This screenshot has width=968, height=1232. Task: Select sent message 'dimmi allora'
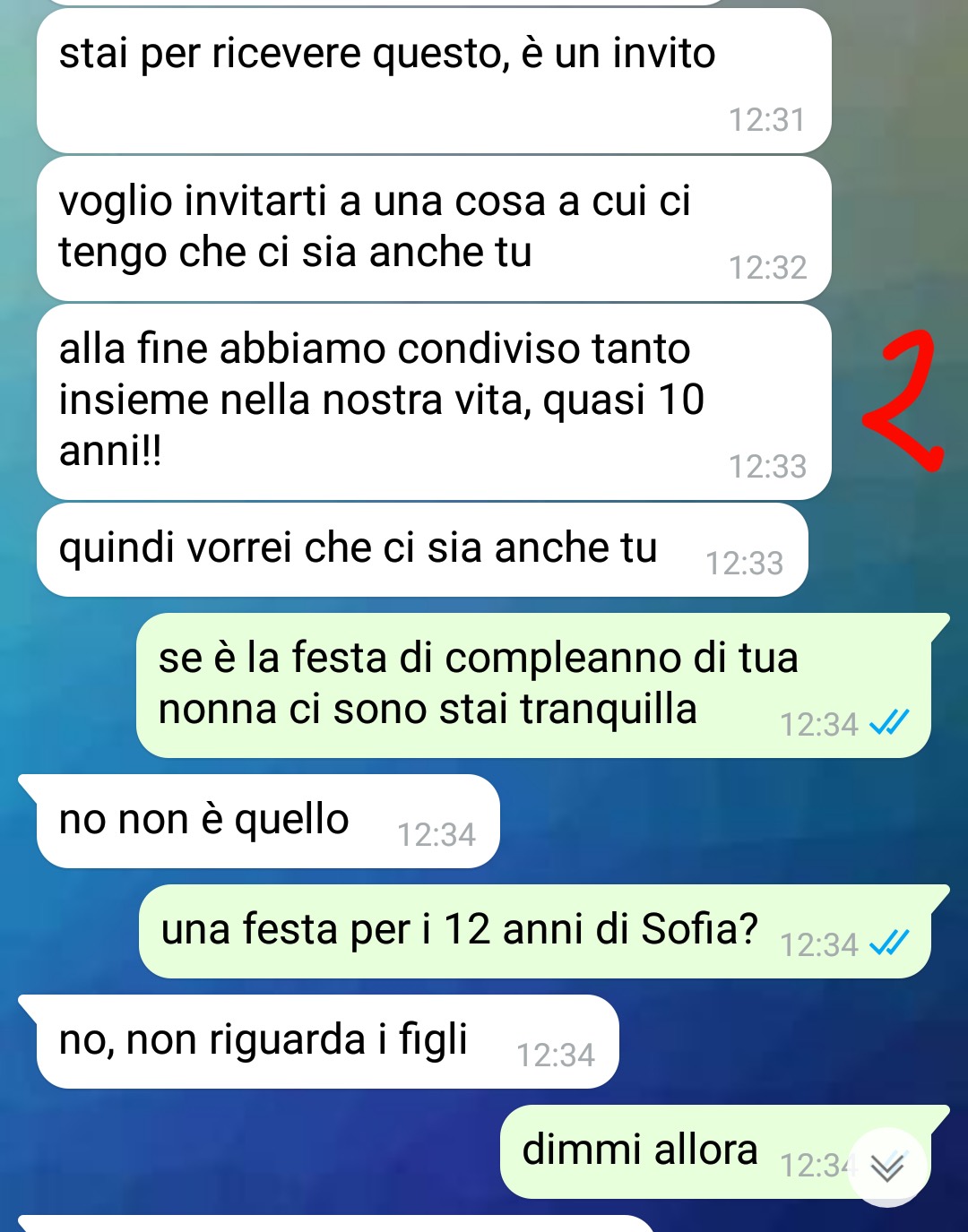tap(717, 1151)
